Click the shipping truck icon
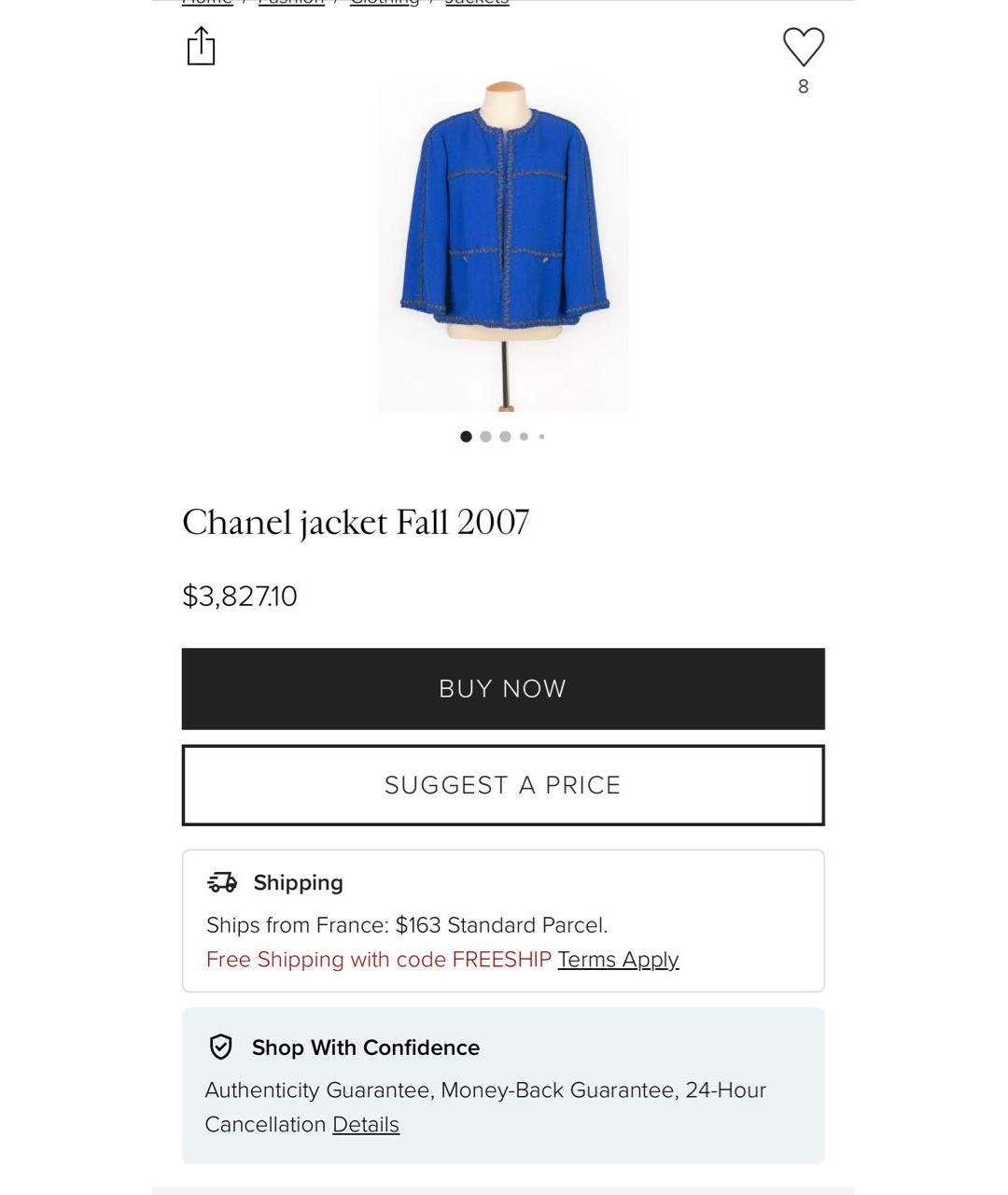 (x=222, y=882)
